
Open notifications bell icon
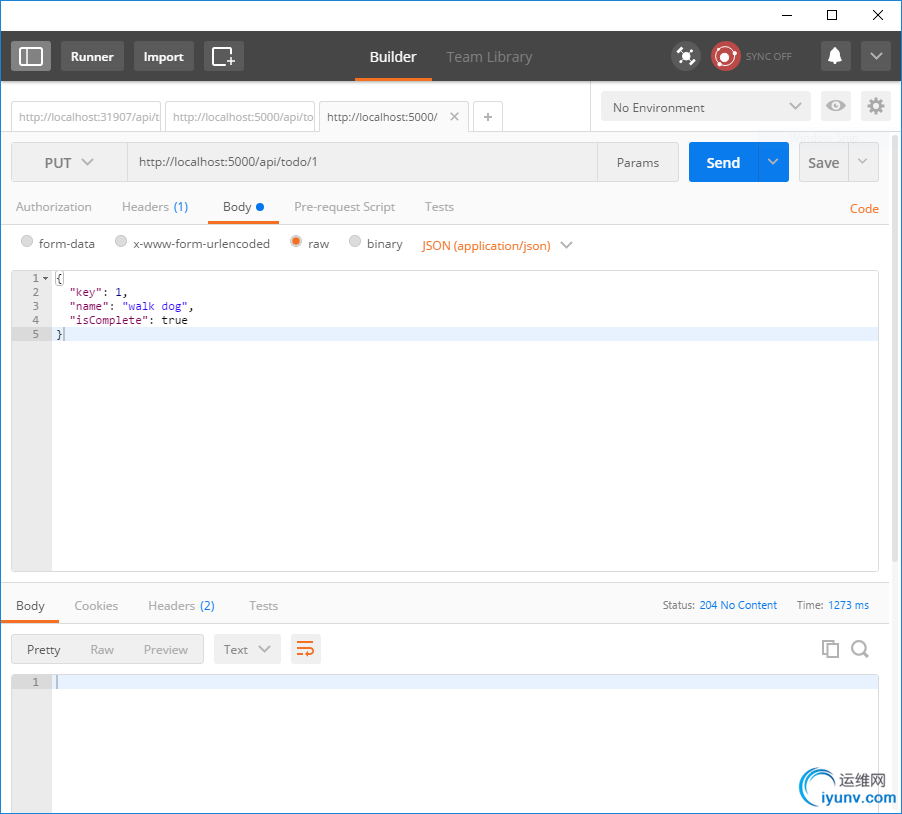click(835, 56)
